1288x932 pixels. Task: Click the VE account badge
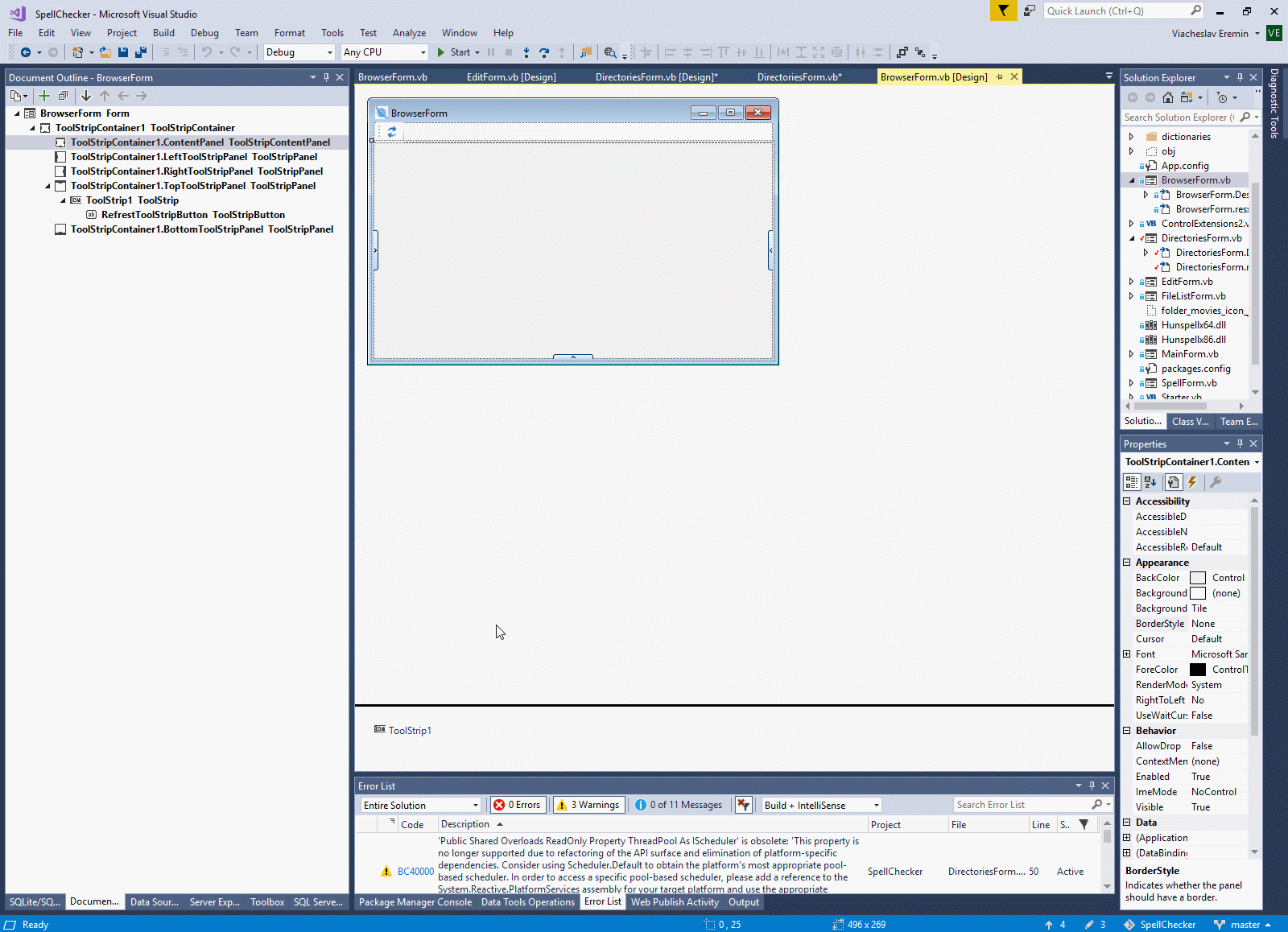click(1274, 33)
